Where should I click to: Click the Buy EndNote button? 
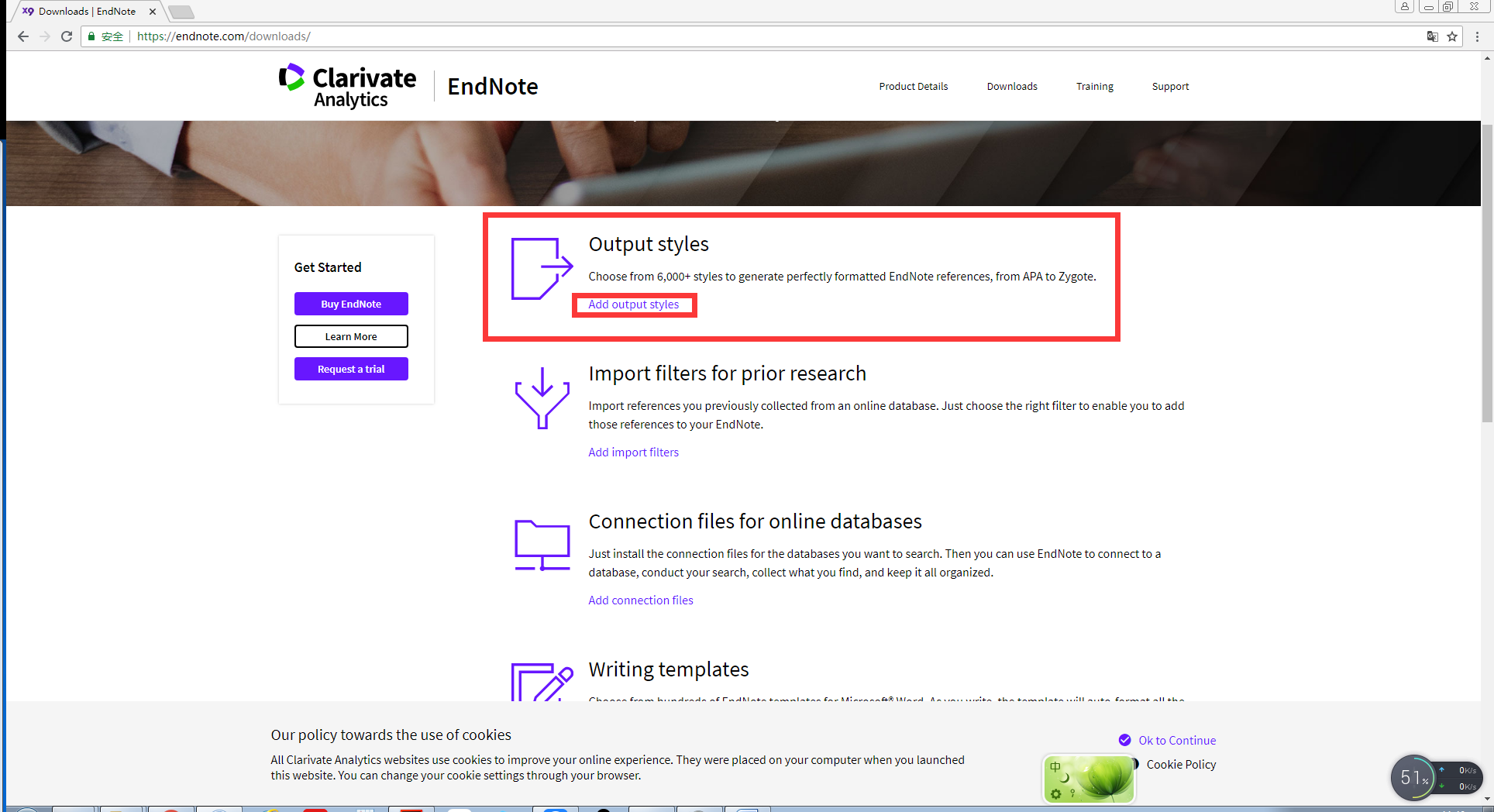351,304
